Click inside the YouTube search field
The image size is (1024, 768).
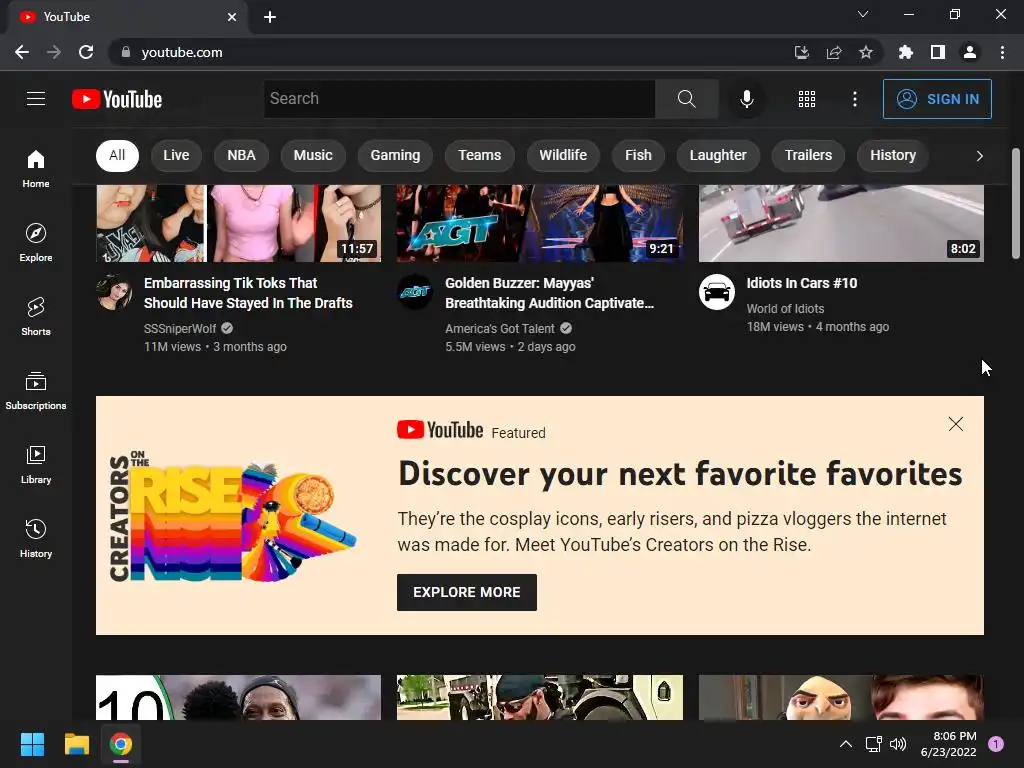pos(459,99)
